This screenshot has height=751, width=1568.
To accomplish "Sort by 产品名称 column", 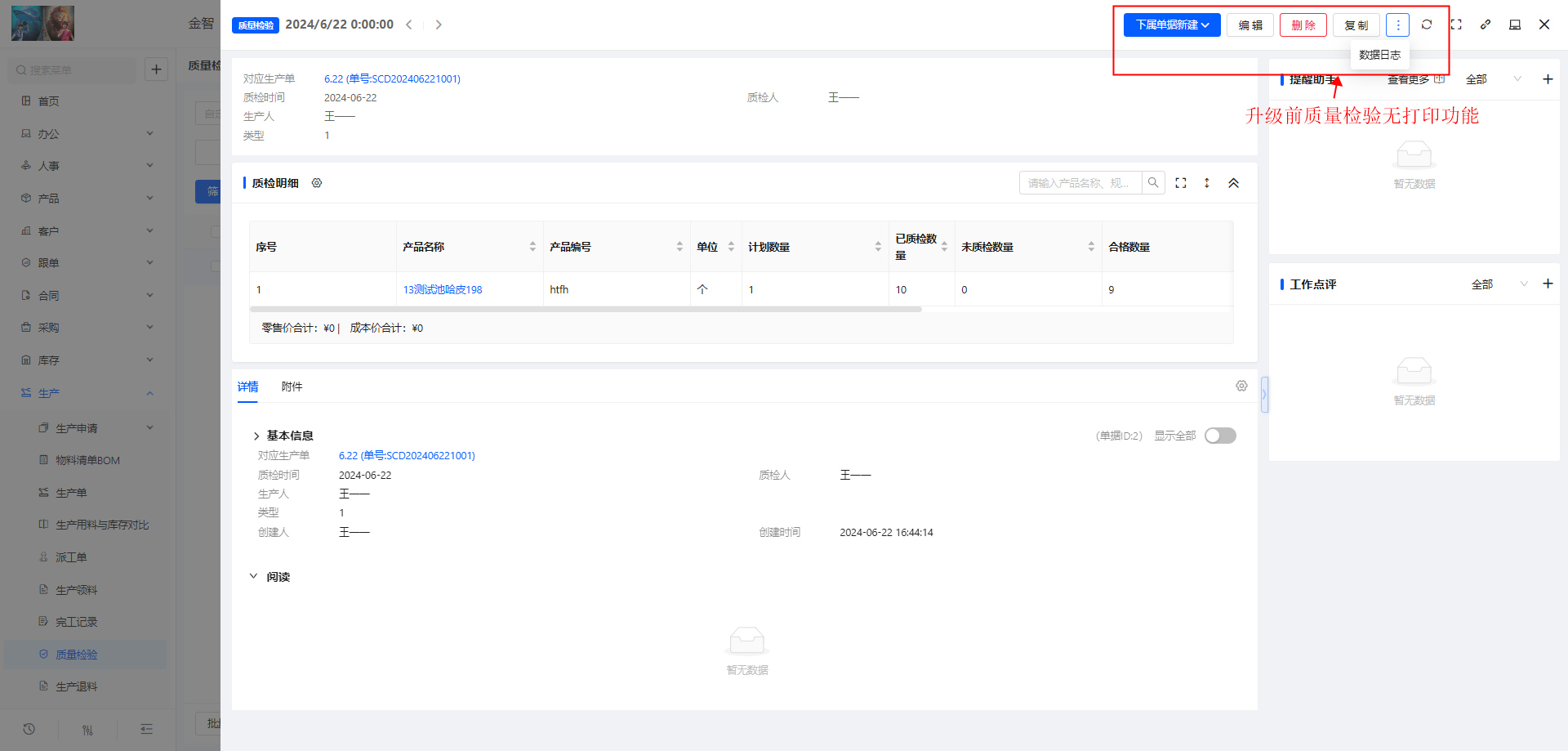I will [532, 247].
